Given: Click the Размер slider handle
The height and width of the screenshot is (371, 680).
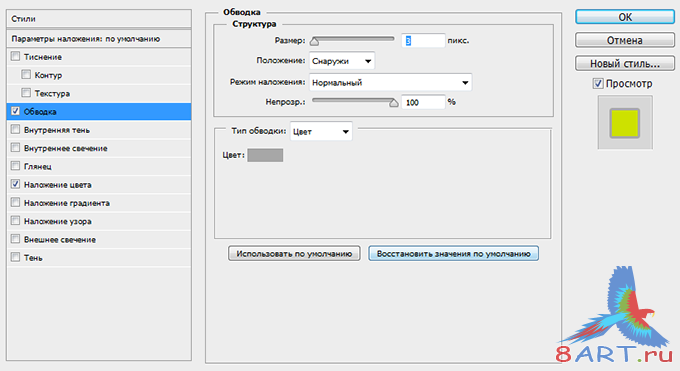Looking at the screenshot, I should tap(314, 41).
